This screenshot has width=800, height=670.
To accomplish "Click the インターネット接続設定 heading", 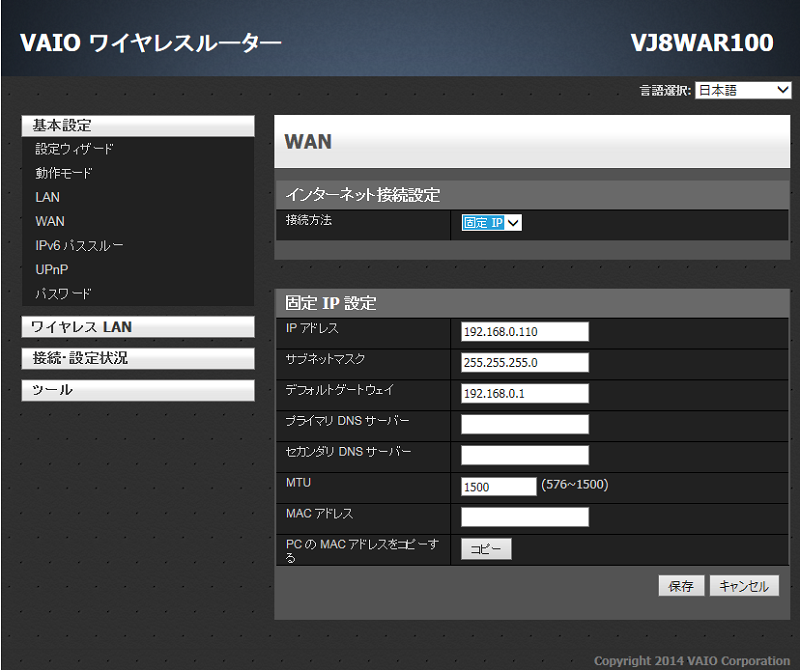I will click(x=362, y=195).
